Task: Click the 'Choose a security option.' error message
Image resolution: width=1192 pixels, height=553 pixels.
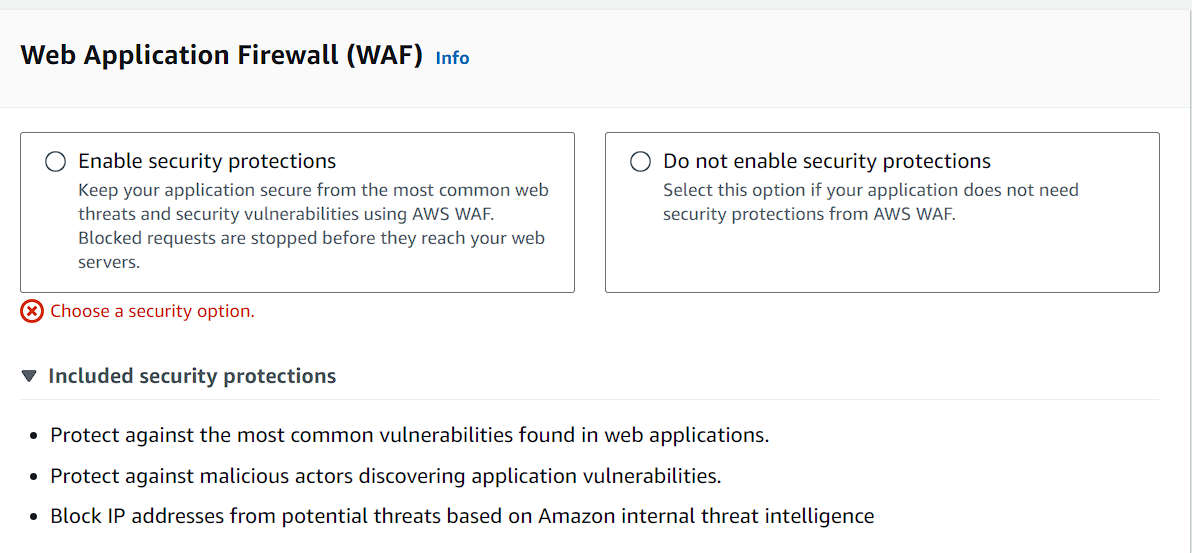Action: [152, 311]
